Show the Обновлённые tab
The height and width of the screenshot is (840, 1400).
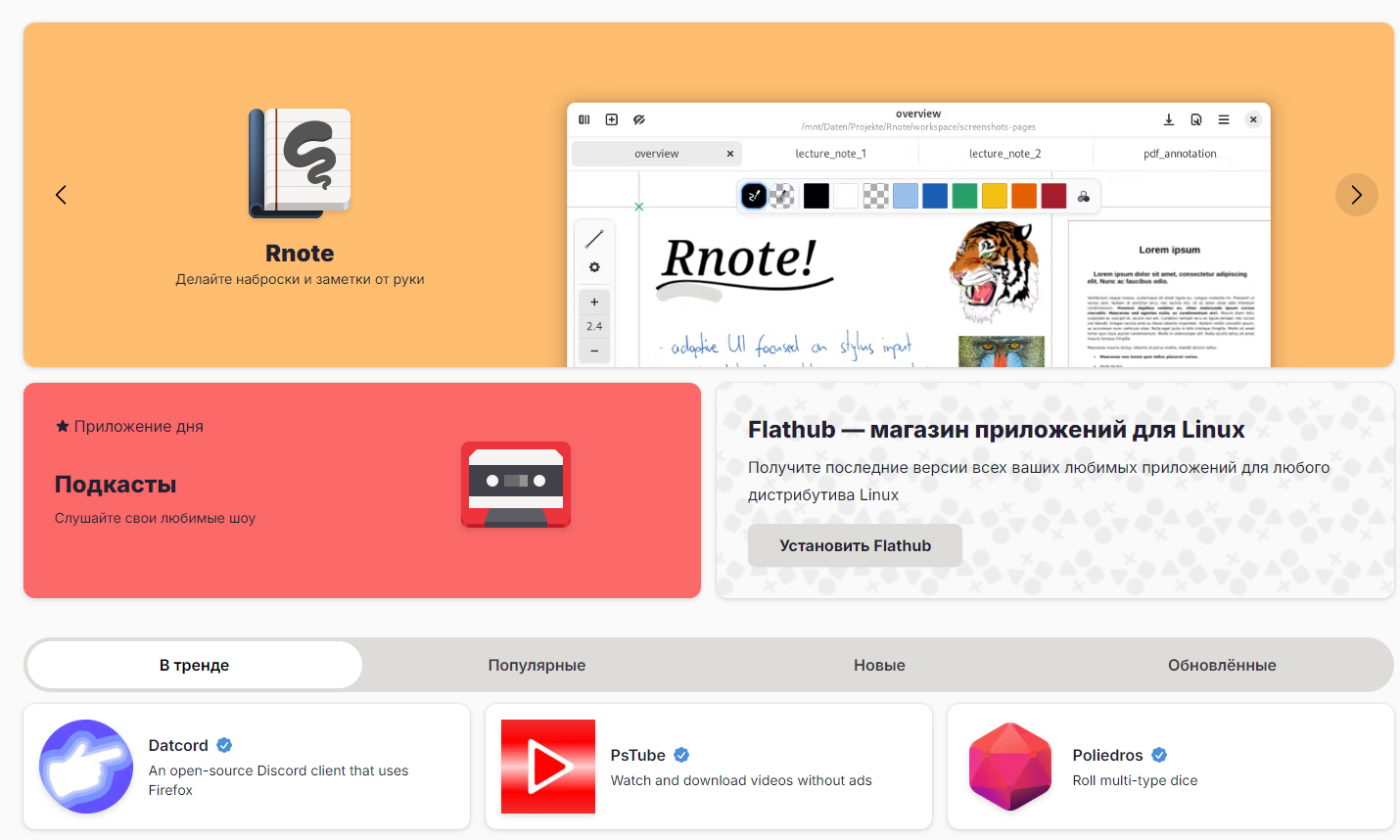[1222, 666]
